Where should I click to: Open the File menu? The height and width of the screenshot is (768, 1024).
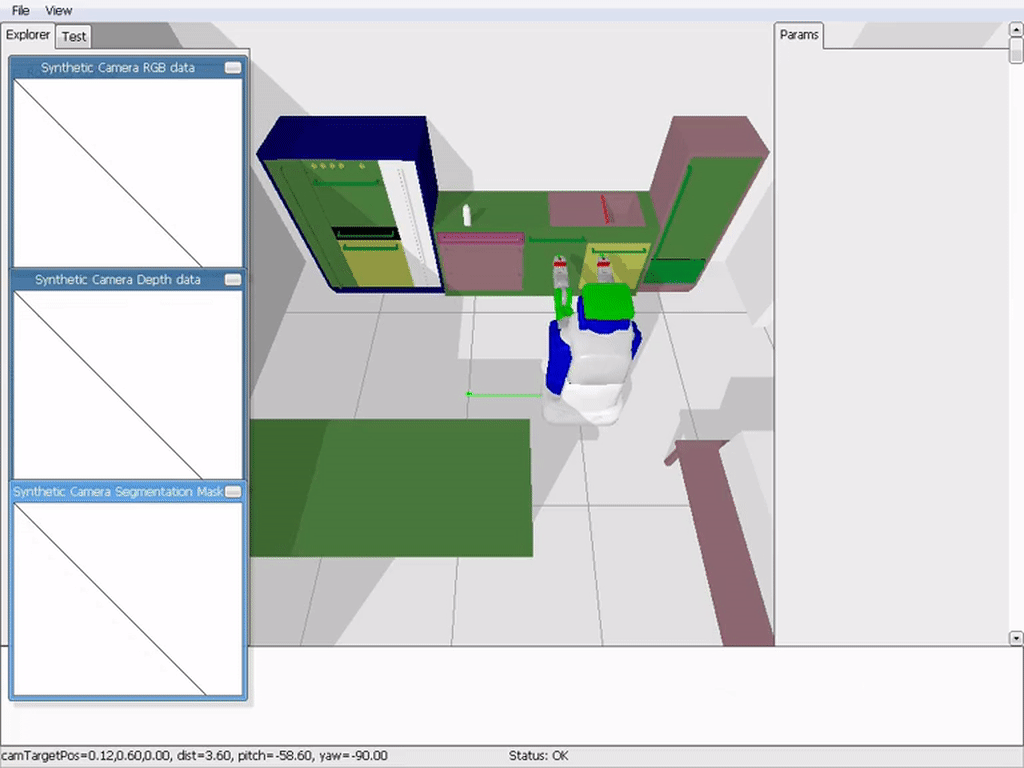click(x=21, y=10)
